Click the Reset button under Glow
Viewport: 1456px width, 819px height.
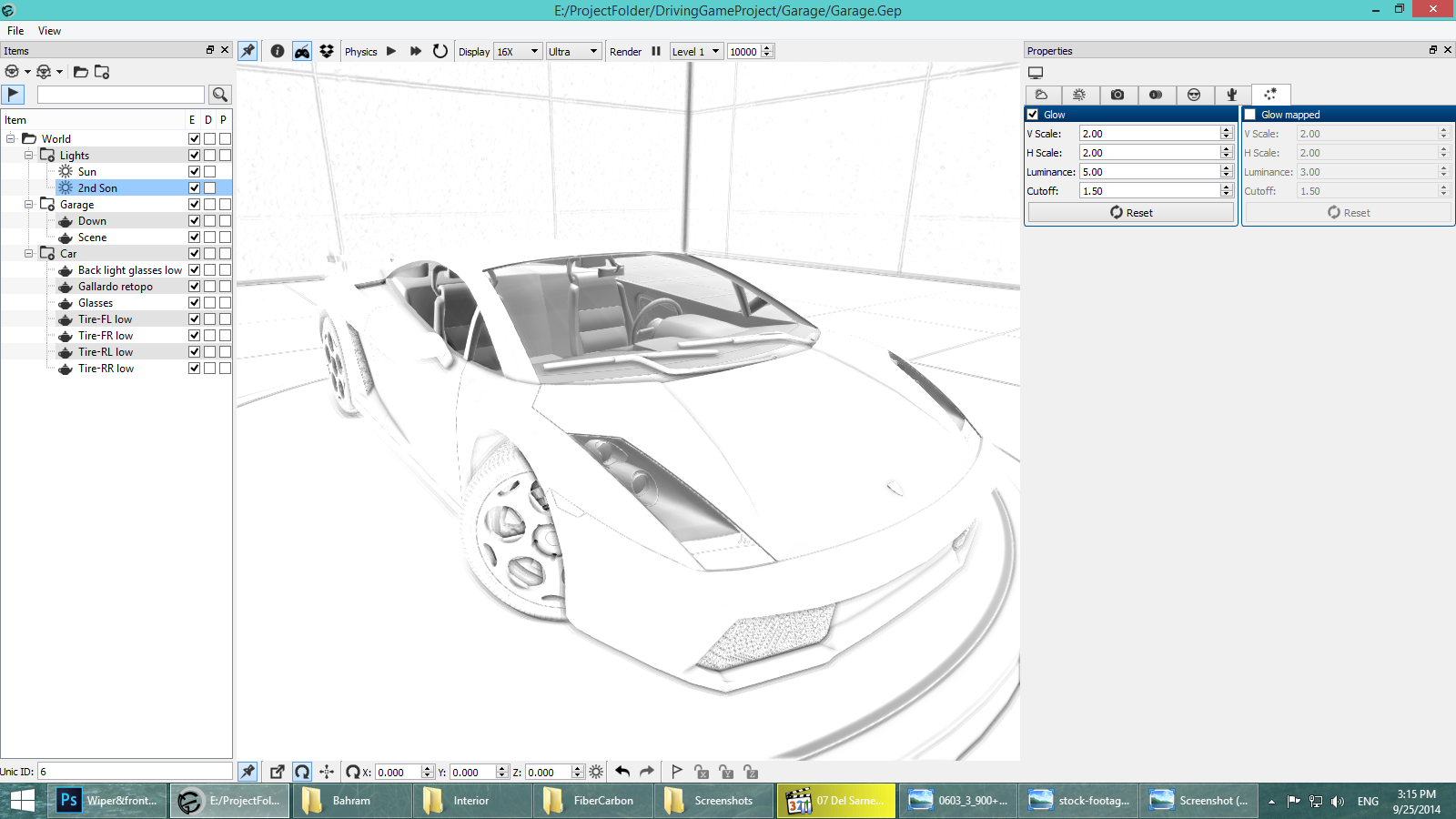coord(1131,213)
